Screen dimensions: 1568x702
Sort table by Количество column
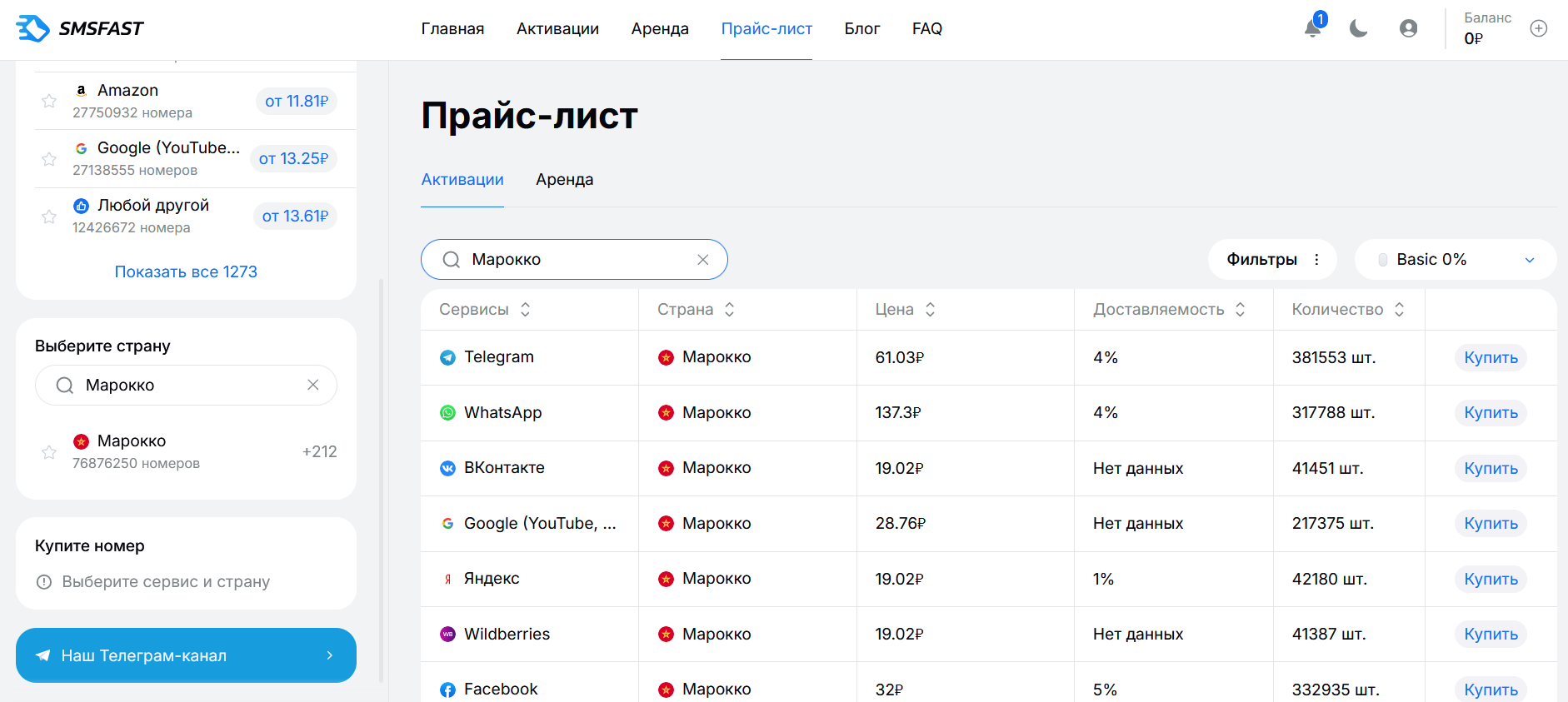coord(1348,310)
